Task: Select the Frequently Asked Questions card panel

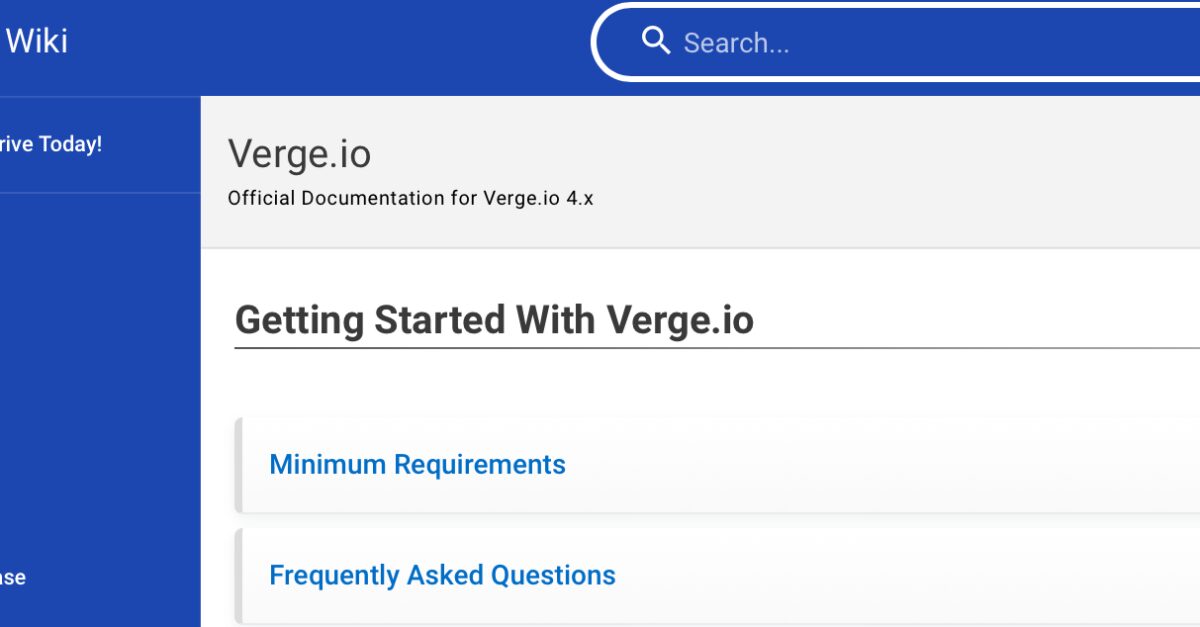Action: (x=700, y=575)
